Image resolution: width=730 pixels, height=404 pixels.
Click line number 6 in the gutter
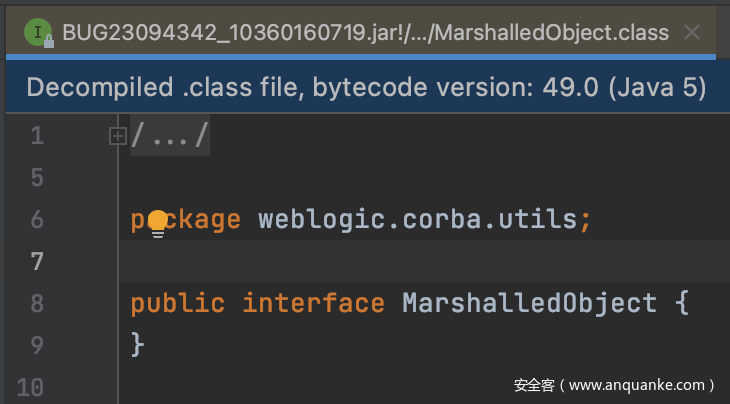[x=37, y=220]
